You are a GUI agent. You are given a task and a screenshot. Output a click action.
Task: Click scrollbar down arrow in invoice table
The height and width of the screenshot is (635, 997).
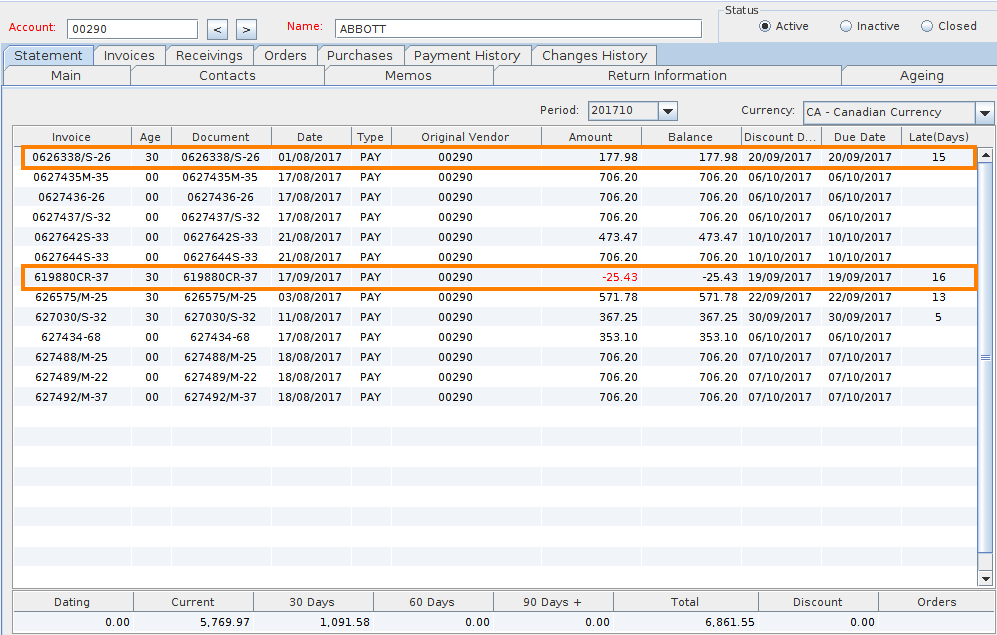click(x=985, y=579)
